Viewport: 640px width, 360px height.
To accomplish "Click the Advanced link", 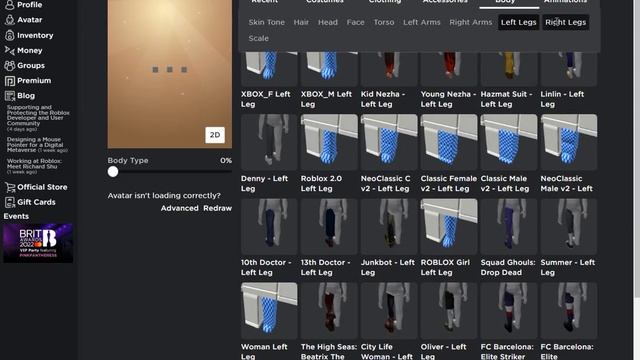I will pyautogui.click(x=179, y=208).
